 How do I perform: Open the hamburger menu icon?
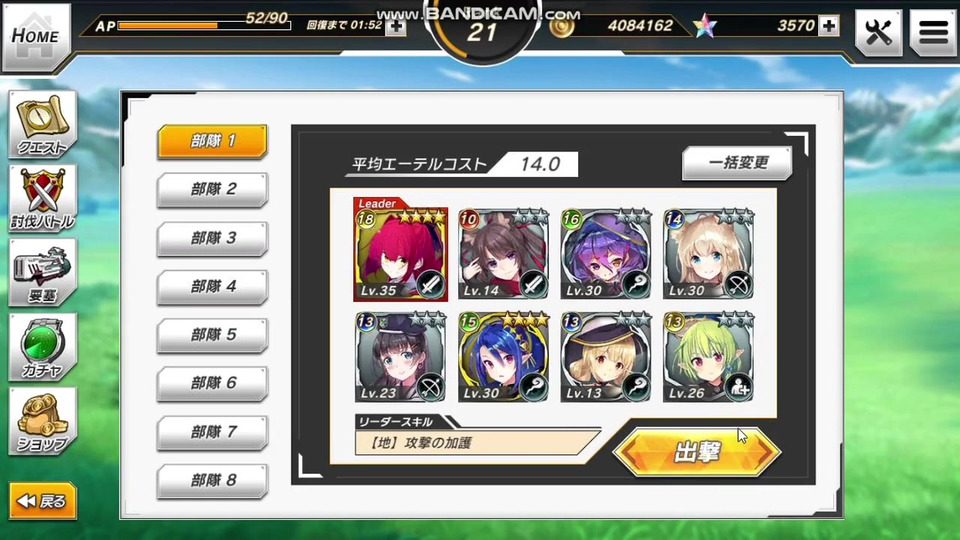(932, 32)
